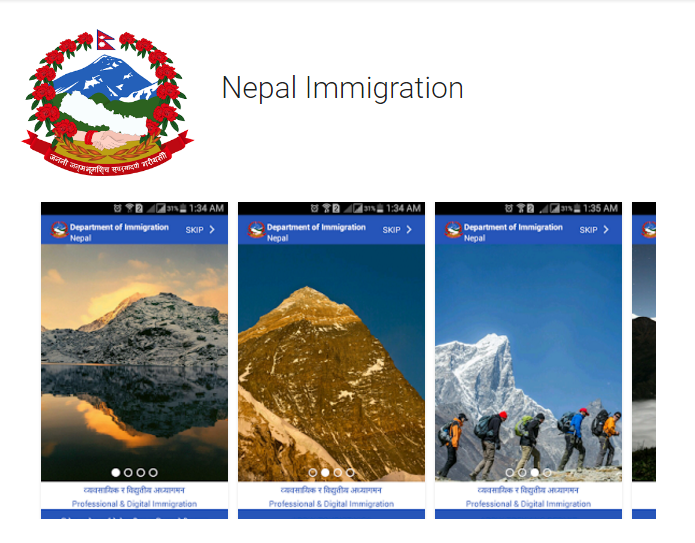Viewport: 695px width, 543px height.
Task: Click chevron arrow next to SKIP in third screenshot
Action: [606, 229]
